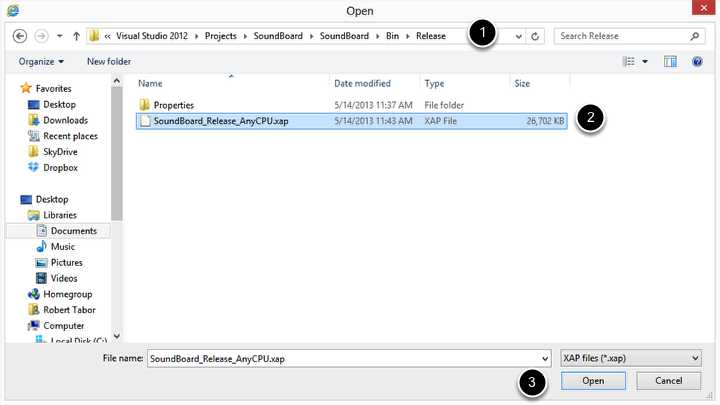Click the Homegroup icon

(x=34, y=294)
